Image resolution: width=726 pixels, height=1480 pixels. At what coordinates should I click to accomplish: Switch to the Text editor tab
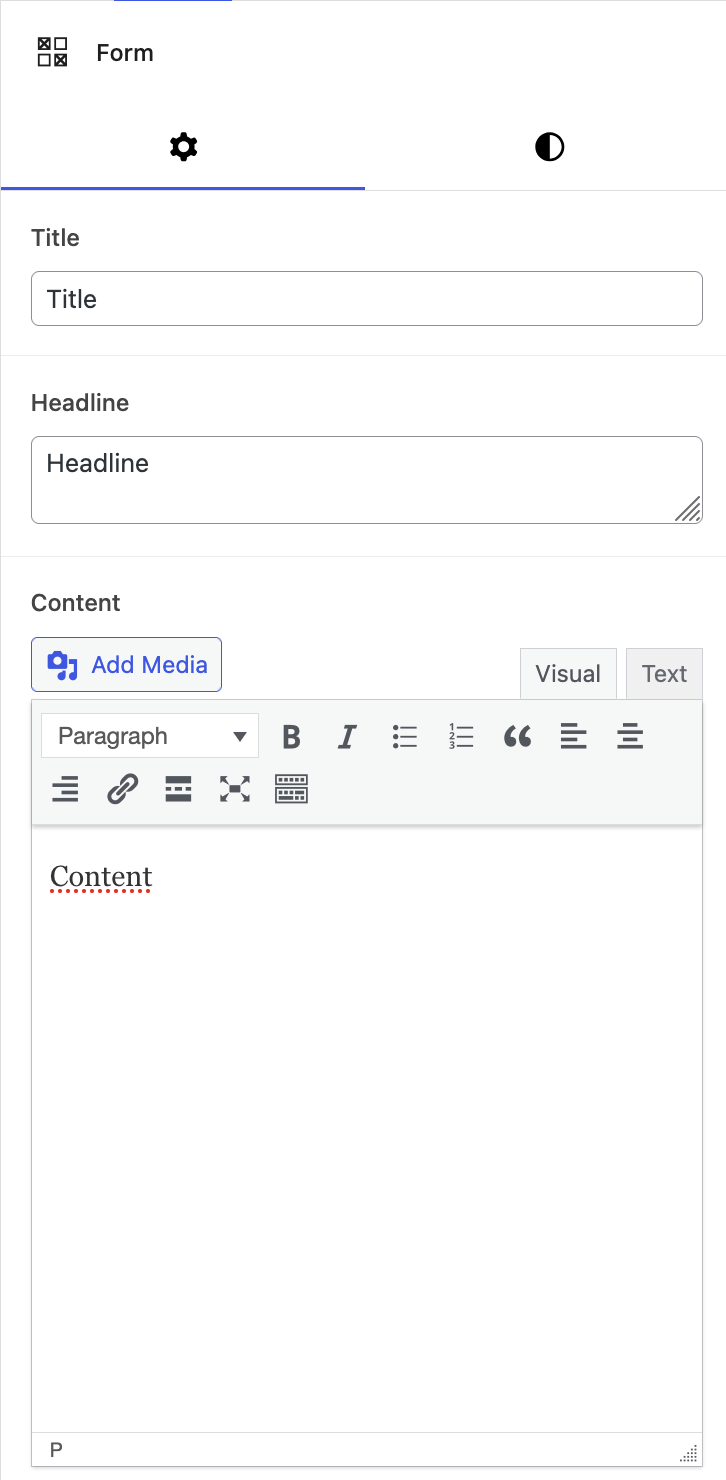[664, 674]
